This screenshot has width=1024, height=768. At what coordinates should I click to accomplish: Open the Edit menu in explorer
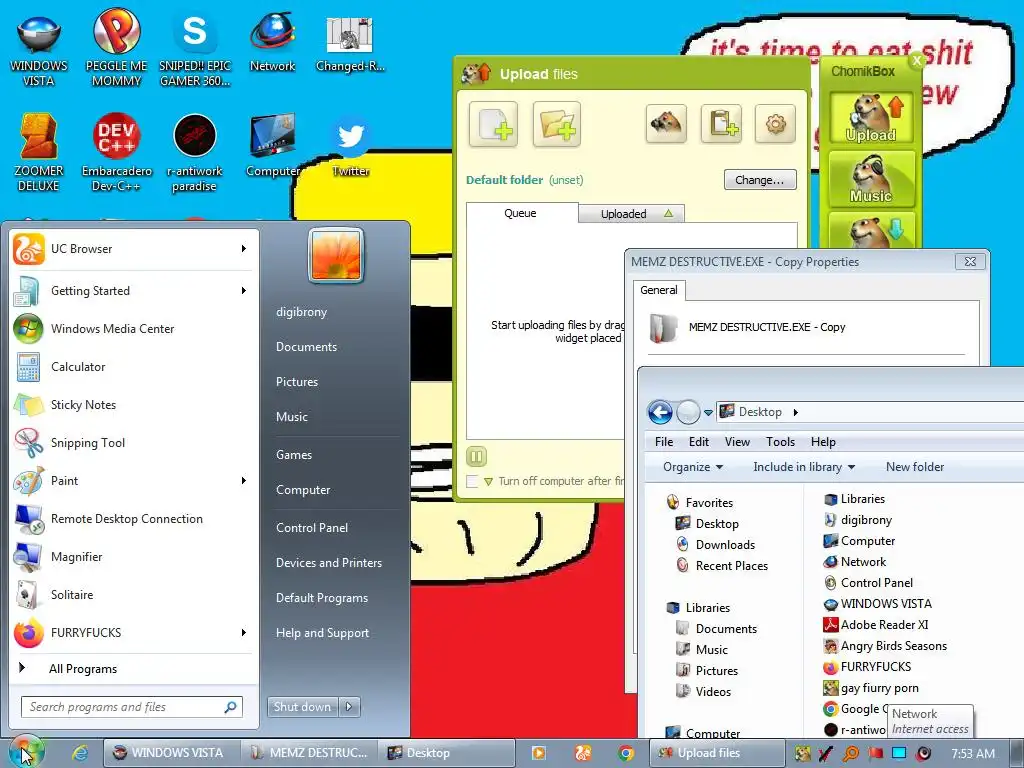click(x=698, y=441)
